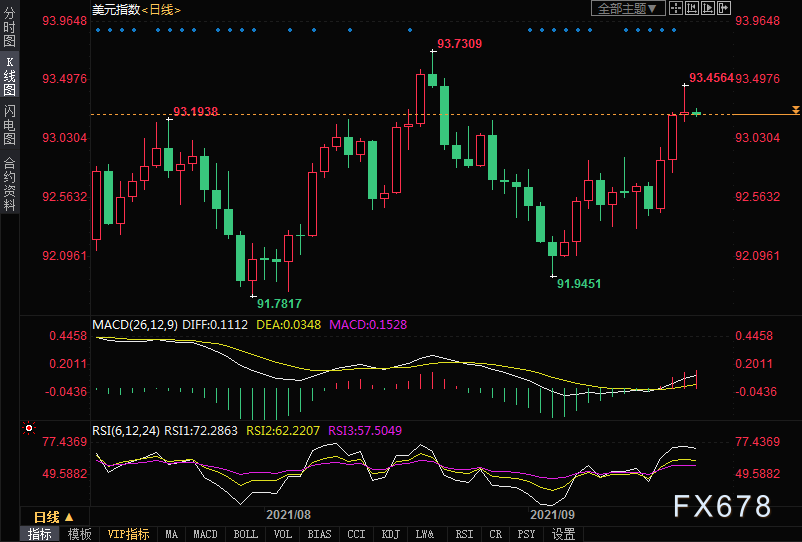802x542 pixels.
Task: Click the 设置 button
Action: pyautogui.click(x=564, y=534)
